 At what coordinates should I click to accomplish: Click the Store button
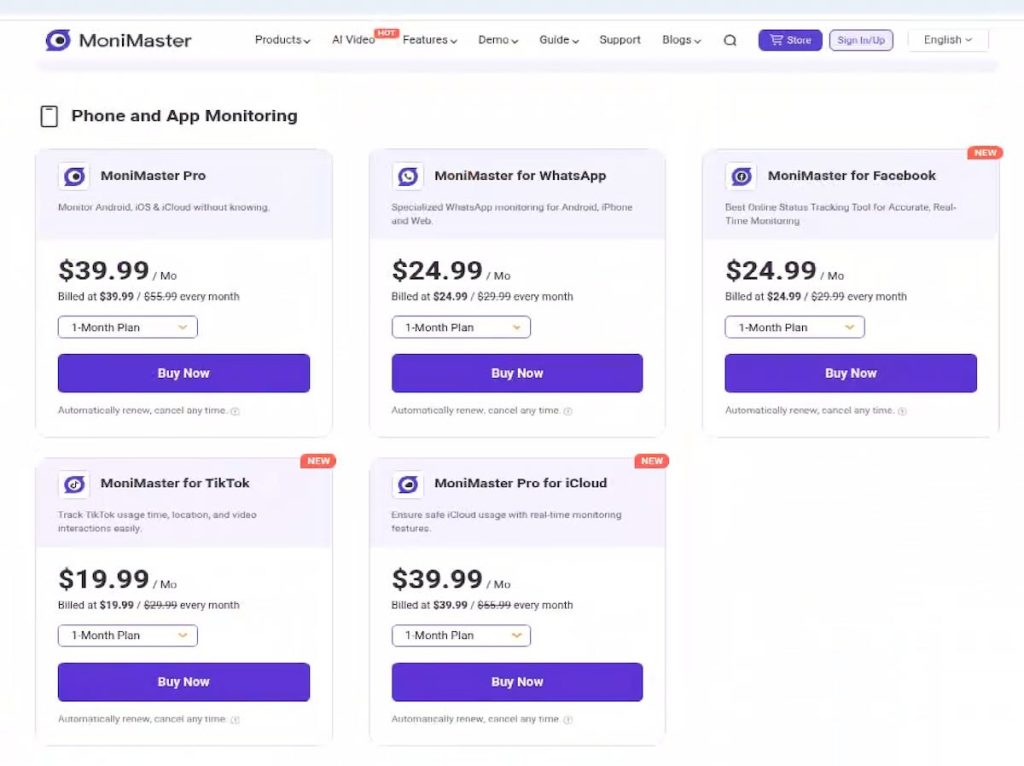790,40
